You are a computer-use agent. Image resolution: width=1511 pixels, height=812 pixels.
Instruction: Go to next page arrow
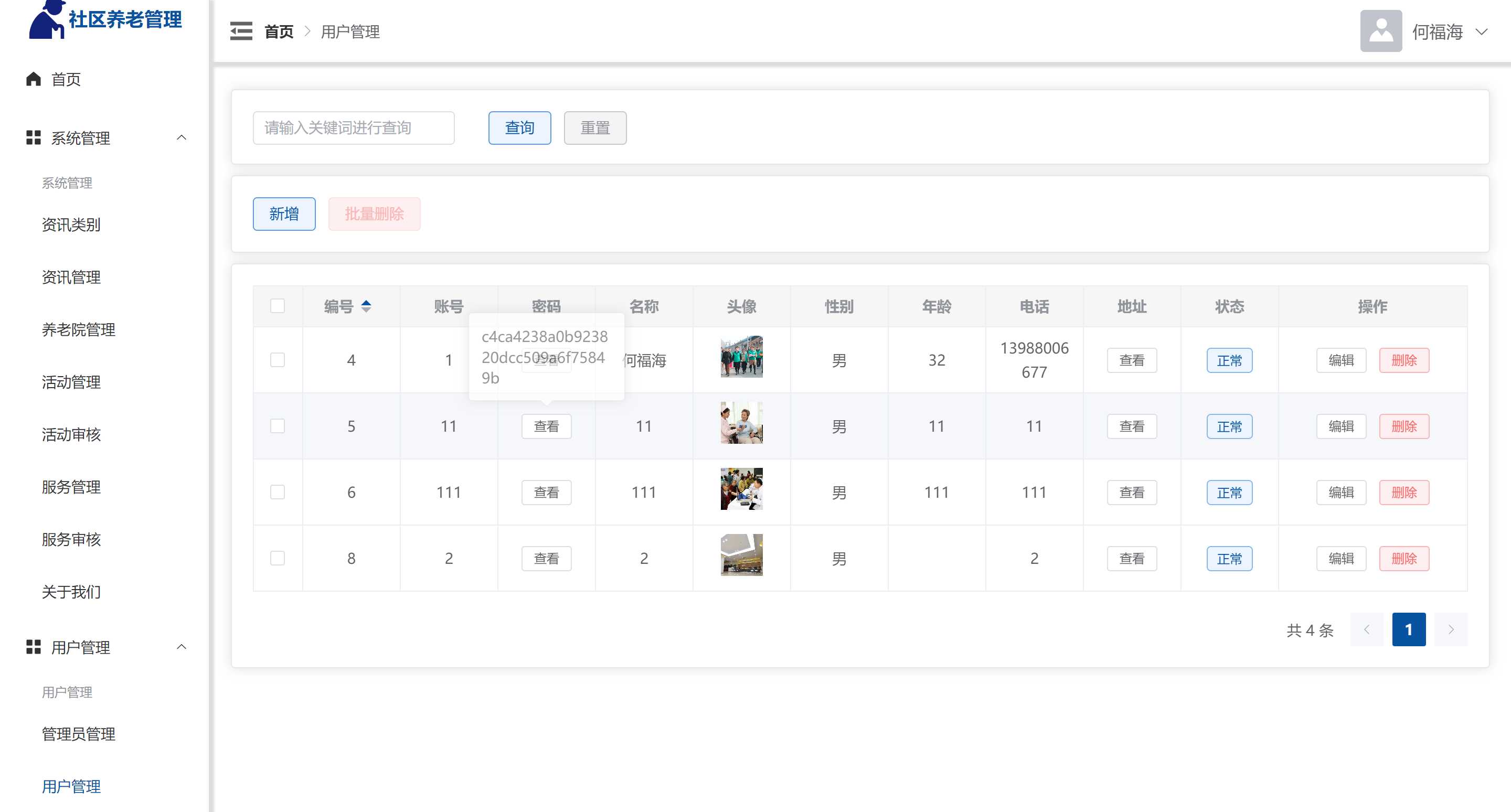1450,629
